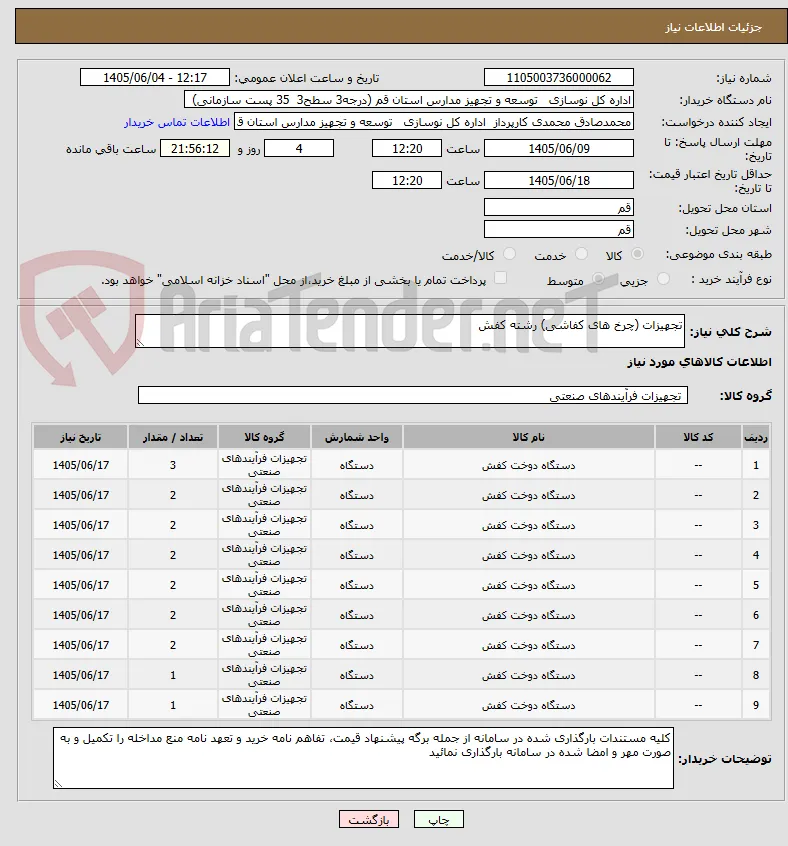Click the ردیف column header

(756, 437)
